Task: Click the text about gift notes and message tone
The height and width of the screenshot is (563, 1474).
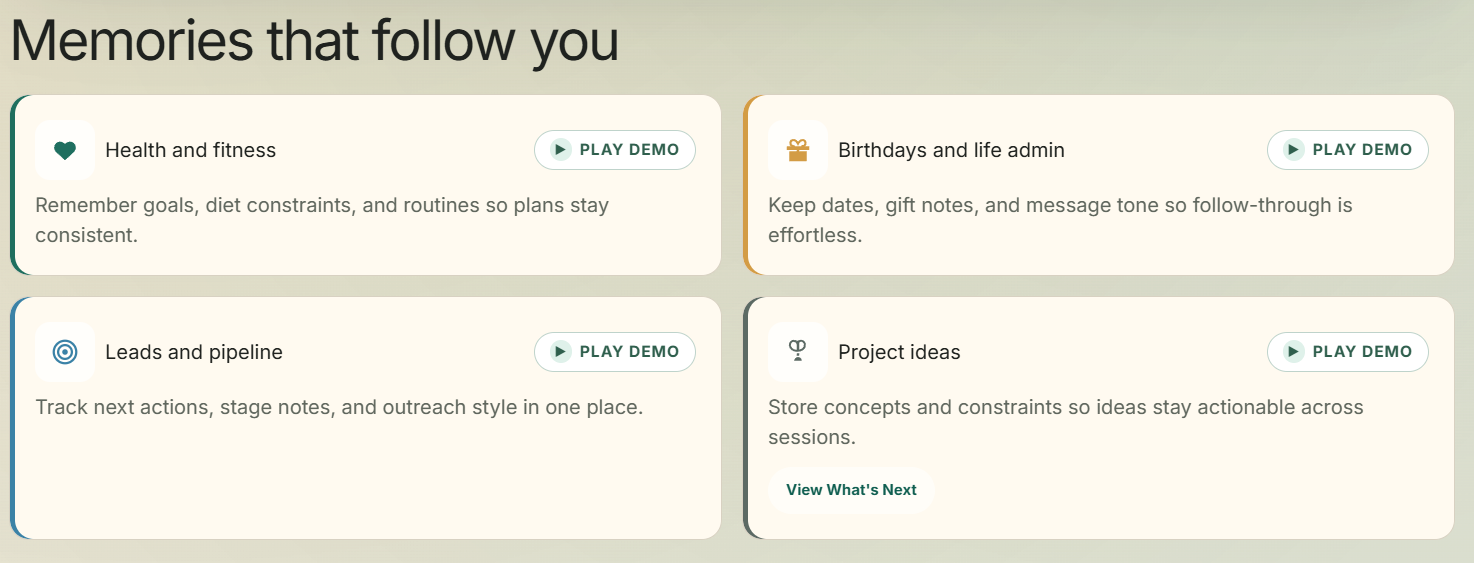Action: pyautogui.click(x=1060, y=220)
